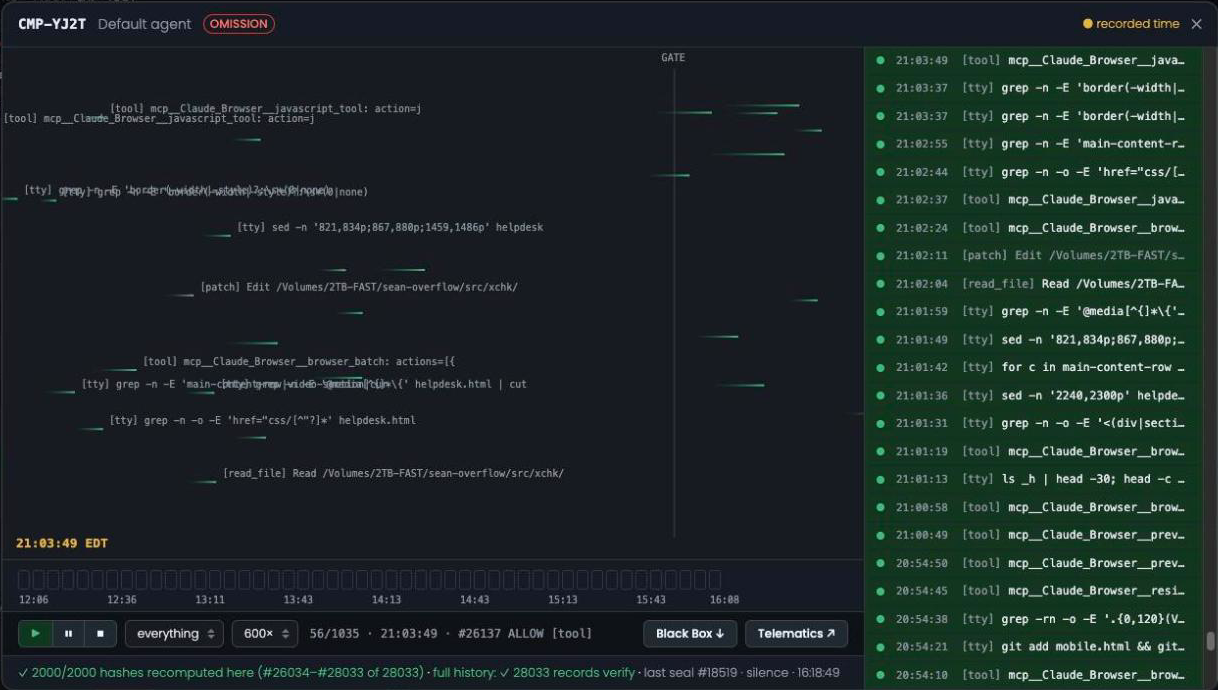Click the GATE marker label on timeline
Image resolution: width=1218 pixels, height=690 pixels.
[x=673, y=58]
